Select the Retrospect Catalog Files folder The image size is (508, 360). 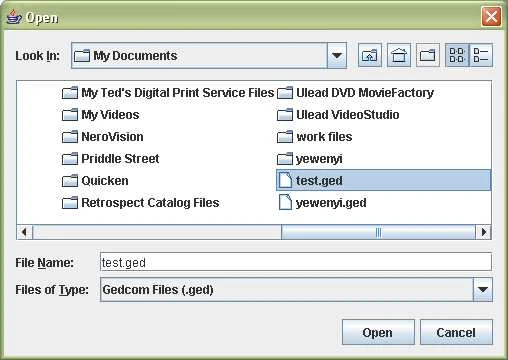pos(141,202)
